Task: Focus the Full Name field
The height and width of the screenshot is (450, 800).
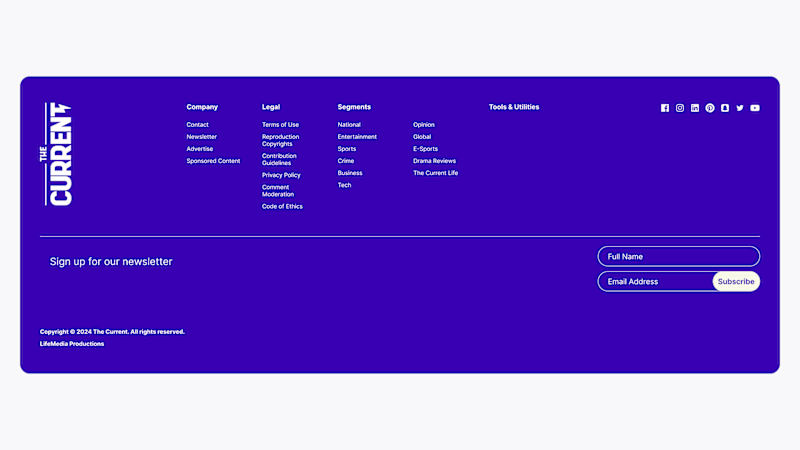Action: tap(679, 257)
